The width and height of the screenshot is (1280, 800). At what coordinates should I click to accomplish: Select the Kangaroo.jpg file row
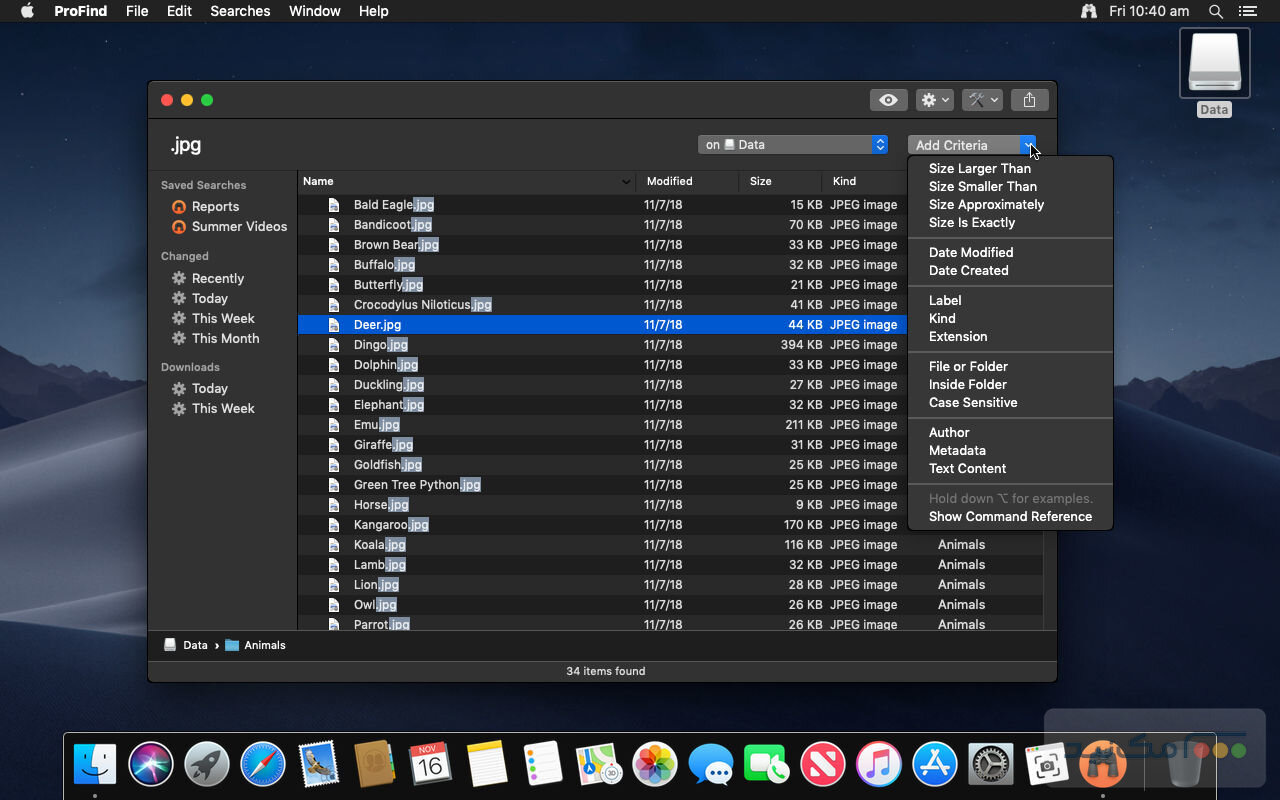[390, 525]
